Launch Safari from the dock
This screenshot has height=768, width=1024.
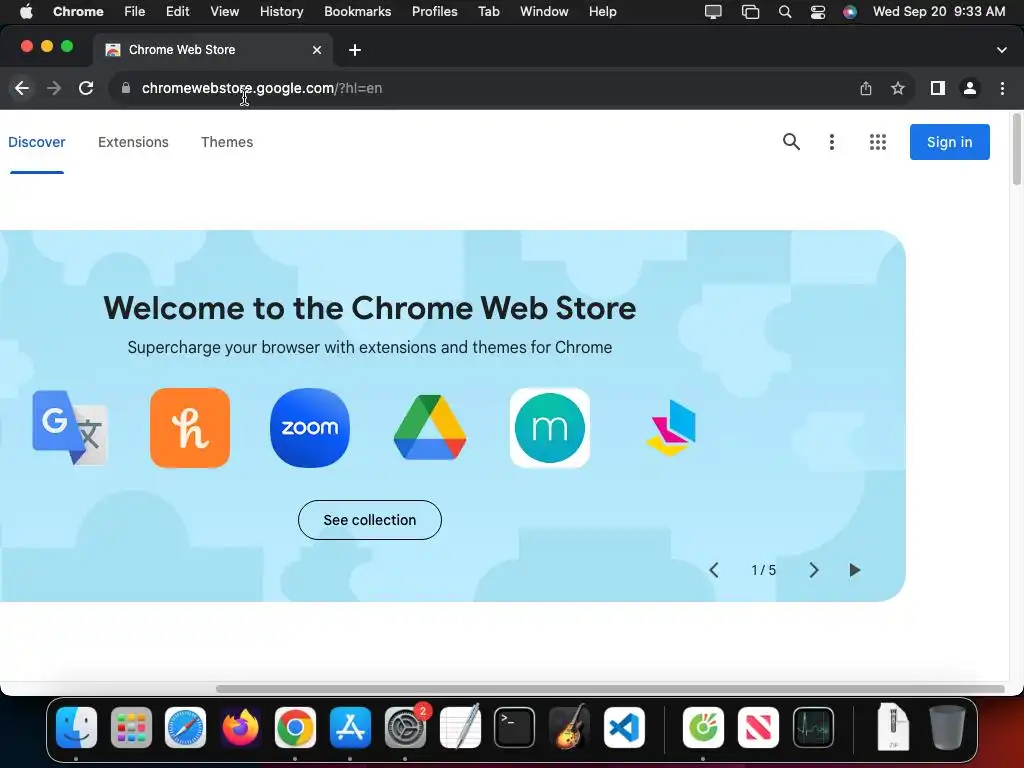(x=185, y=727)
